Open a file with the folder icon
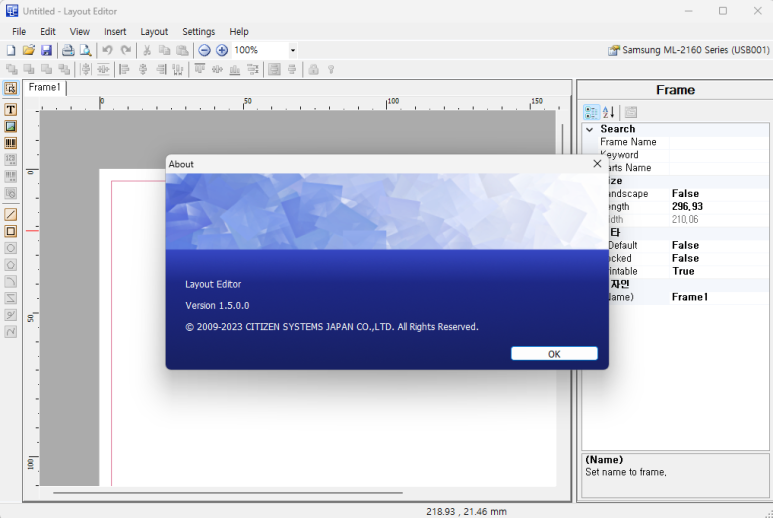This screenshot has width=773, height=518. (29, 50)
